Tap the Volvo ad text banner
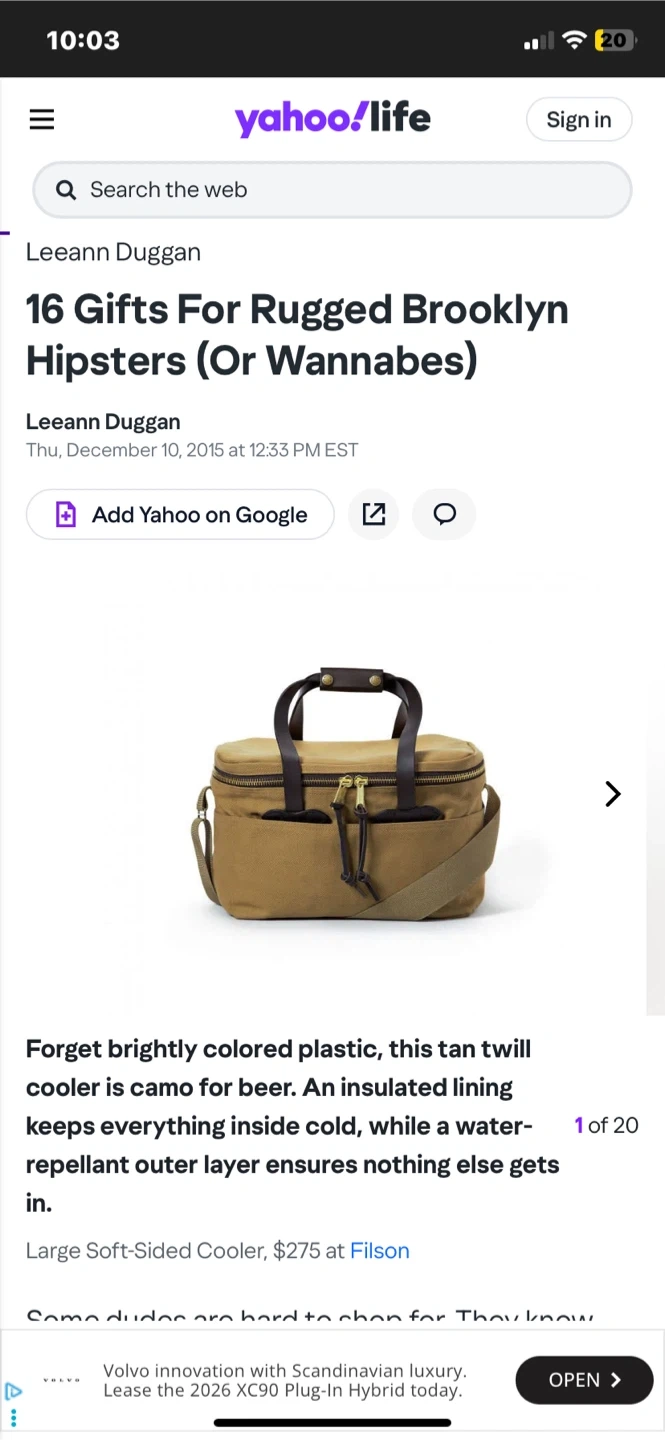The height and width of the screenshot is (1440, 665). (284, 1381)
